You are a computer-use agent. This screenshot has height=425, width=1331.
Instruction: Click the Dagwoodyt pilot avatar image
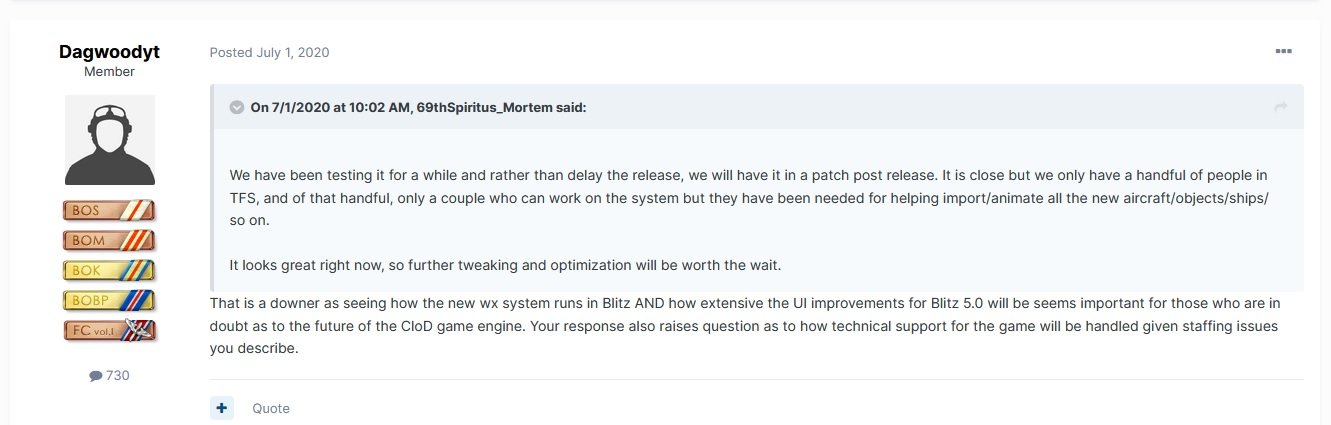[x=110, y=140]
